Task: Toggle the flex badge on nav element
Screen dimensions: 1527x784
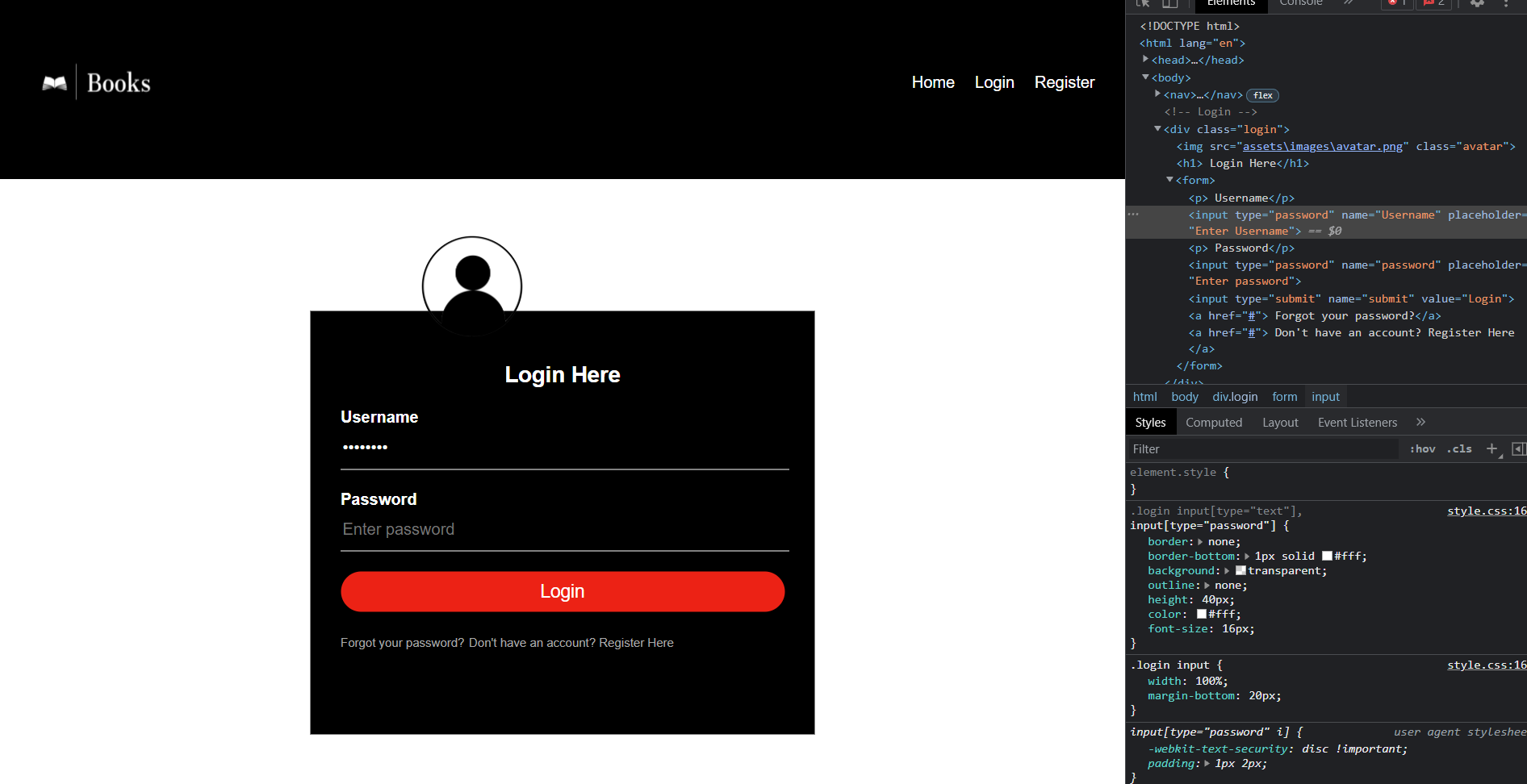Action: point(1263,95)
